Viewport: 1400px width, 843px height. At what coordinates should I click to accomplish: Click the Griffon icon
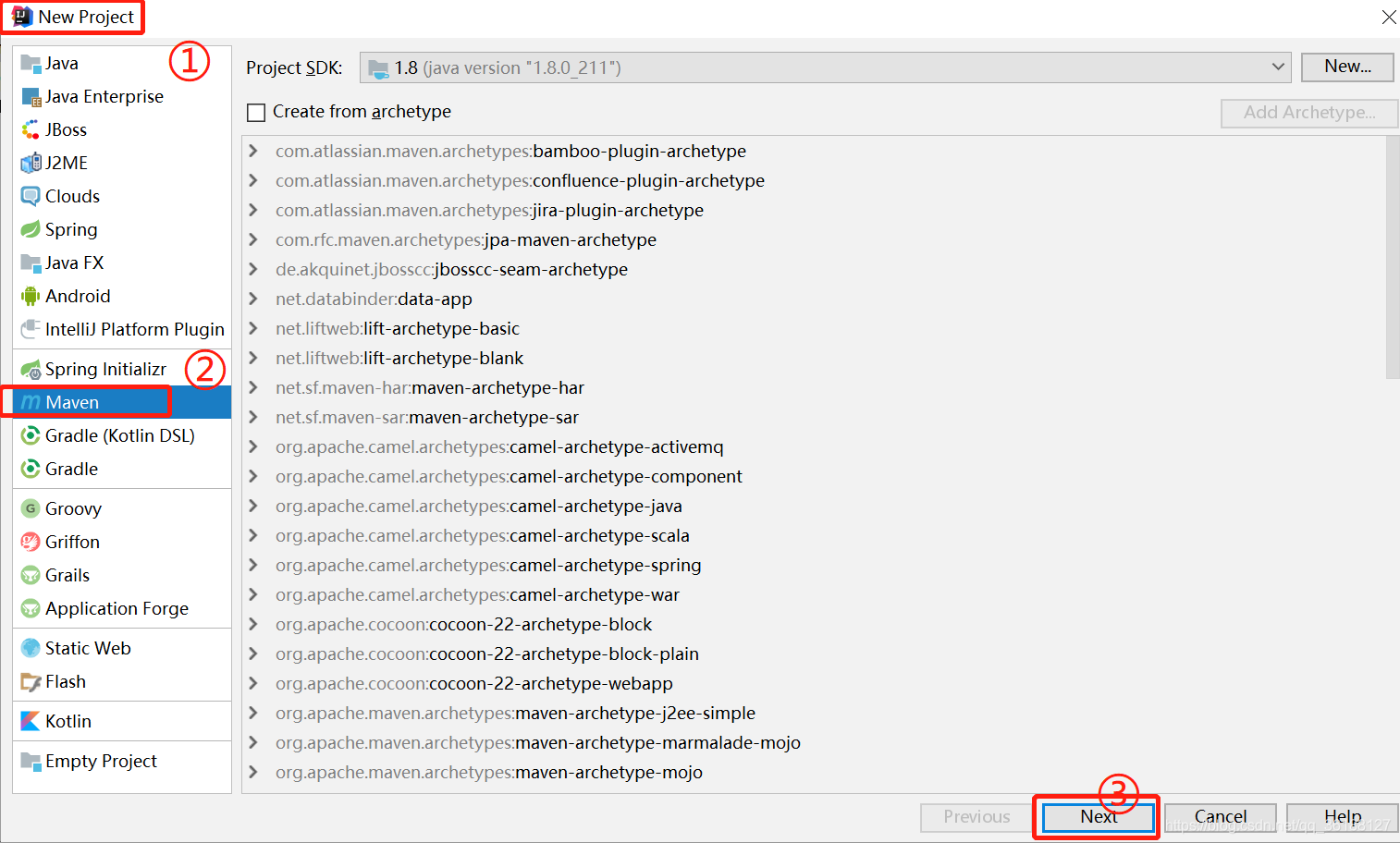(x=31, y=543)
